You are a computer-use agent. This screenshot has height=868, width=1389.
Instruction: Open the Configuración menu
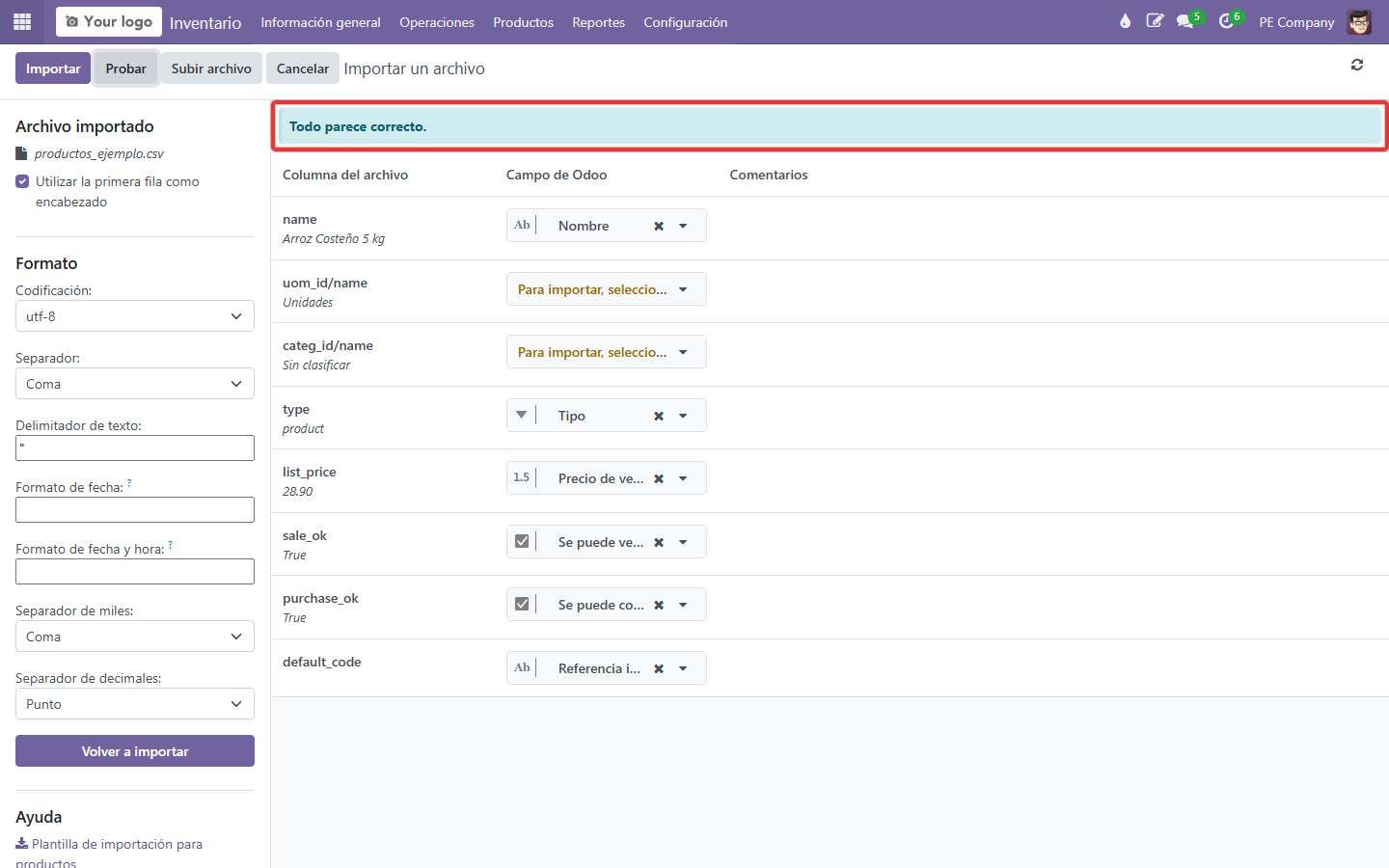pos(686,22)
